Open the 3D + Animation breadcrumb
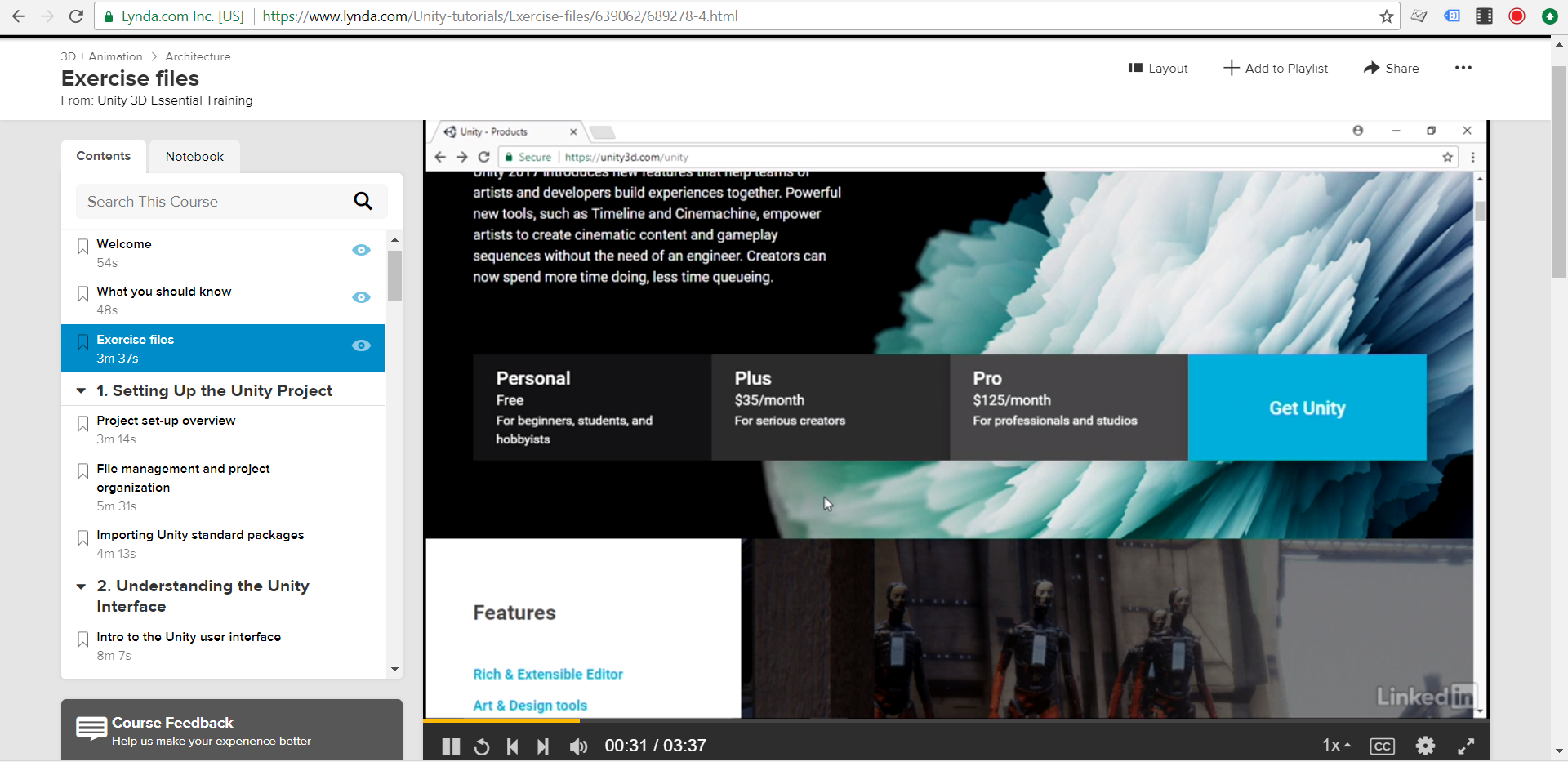Screen dimensions: 1568x762 click(x=101, y=56)
